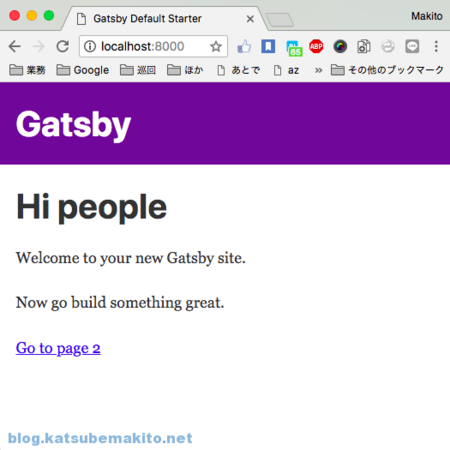View site information icon in address bar
Viewport: 450px width, 450px height.
click(90, 46)
